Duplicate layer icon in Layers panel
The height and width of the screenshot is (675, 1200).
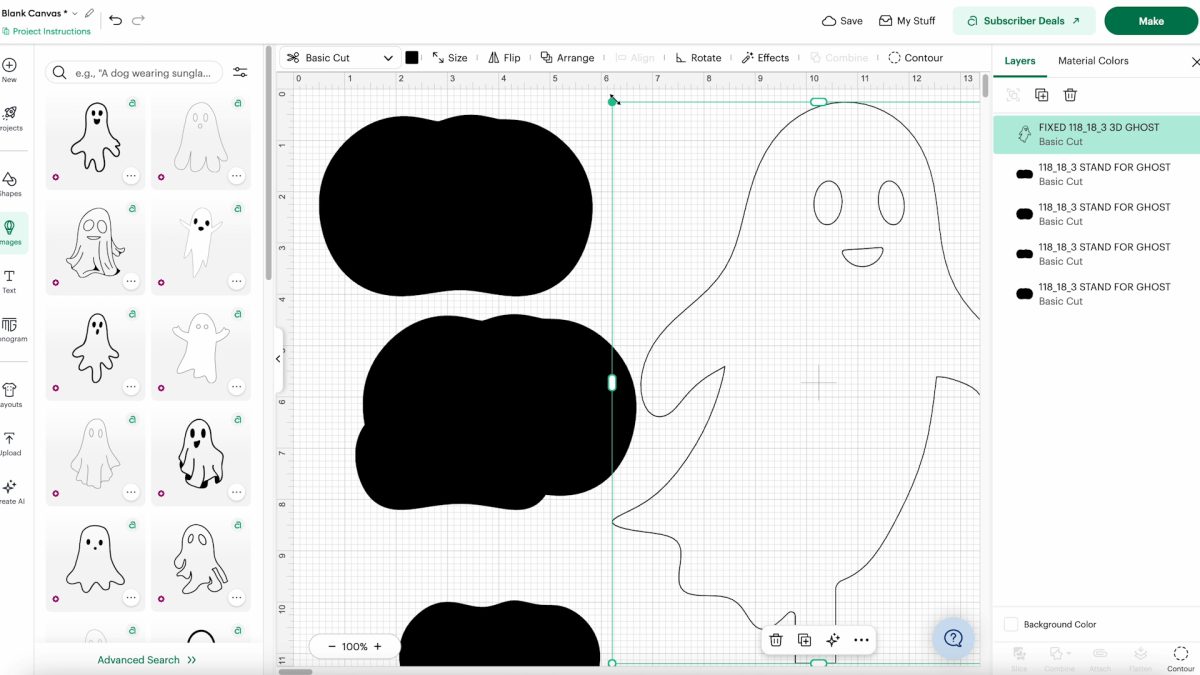(x=1041, y=95)
